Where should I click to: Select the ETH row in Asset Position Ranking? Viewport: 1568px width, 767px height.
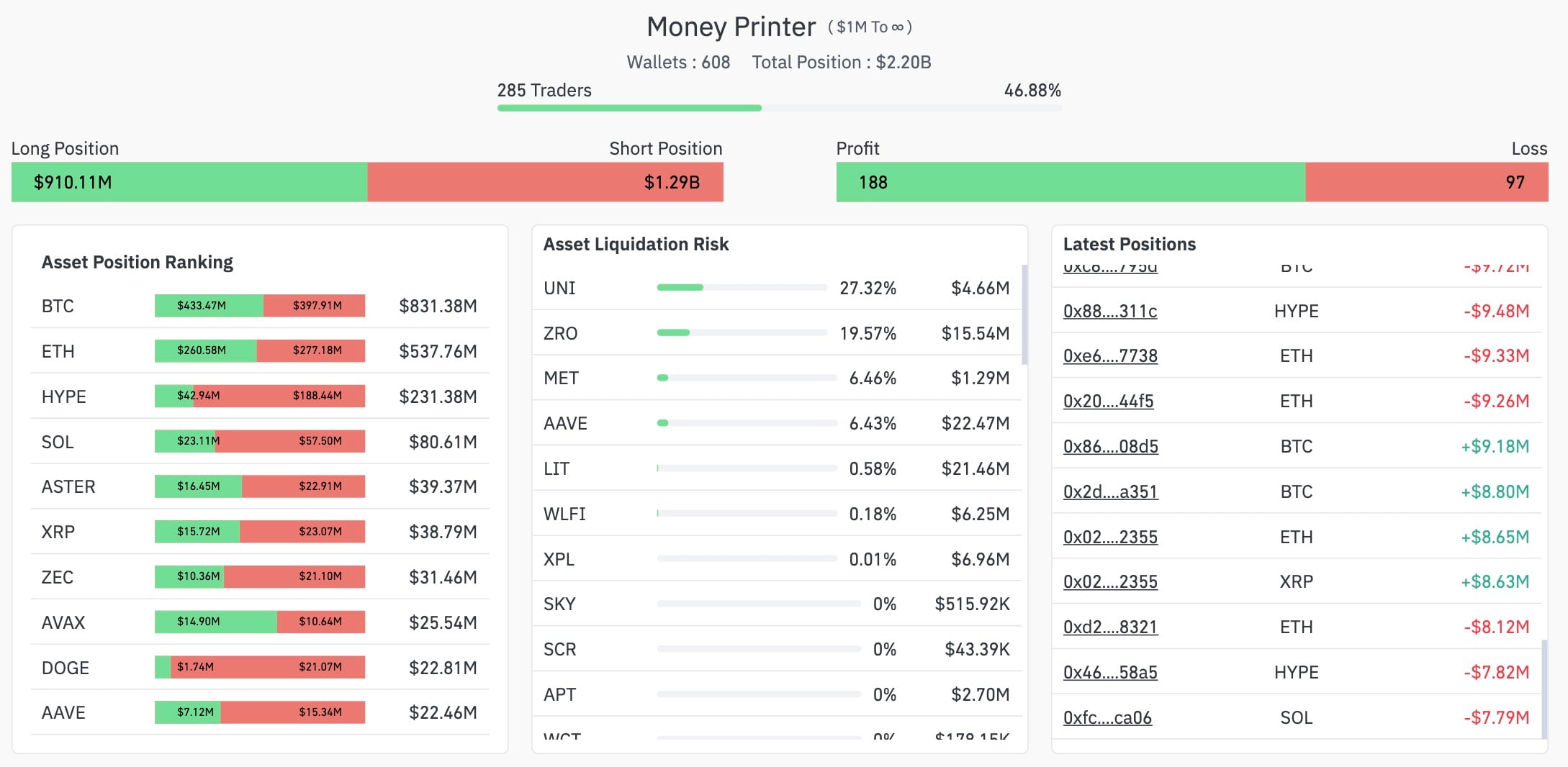[259, 351]
